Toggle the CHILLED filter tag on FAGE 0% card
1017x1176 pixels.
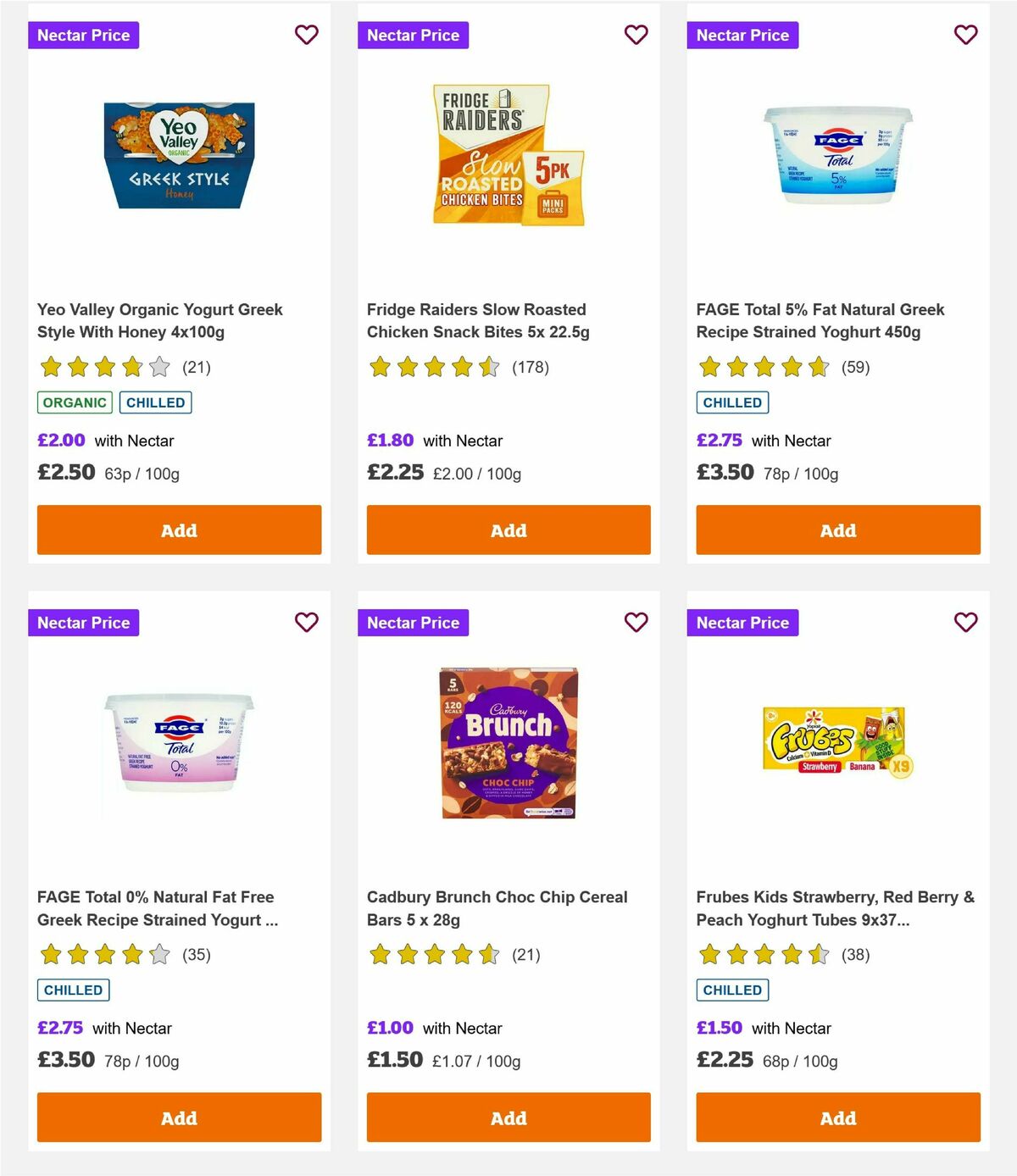click(x=73, y=989)
